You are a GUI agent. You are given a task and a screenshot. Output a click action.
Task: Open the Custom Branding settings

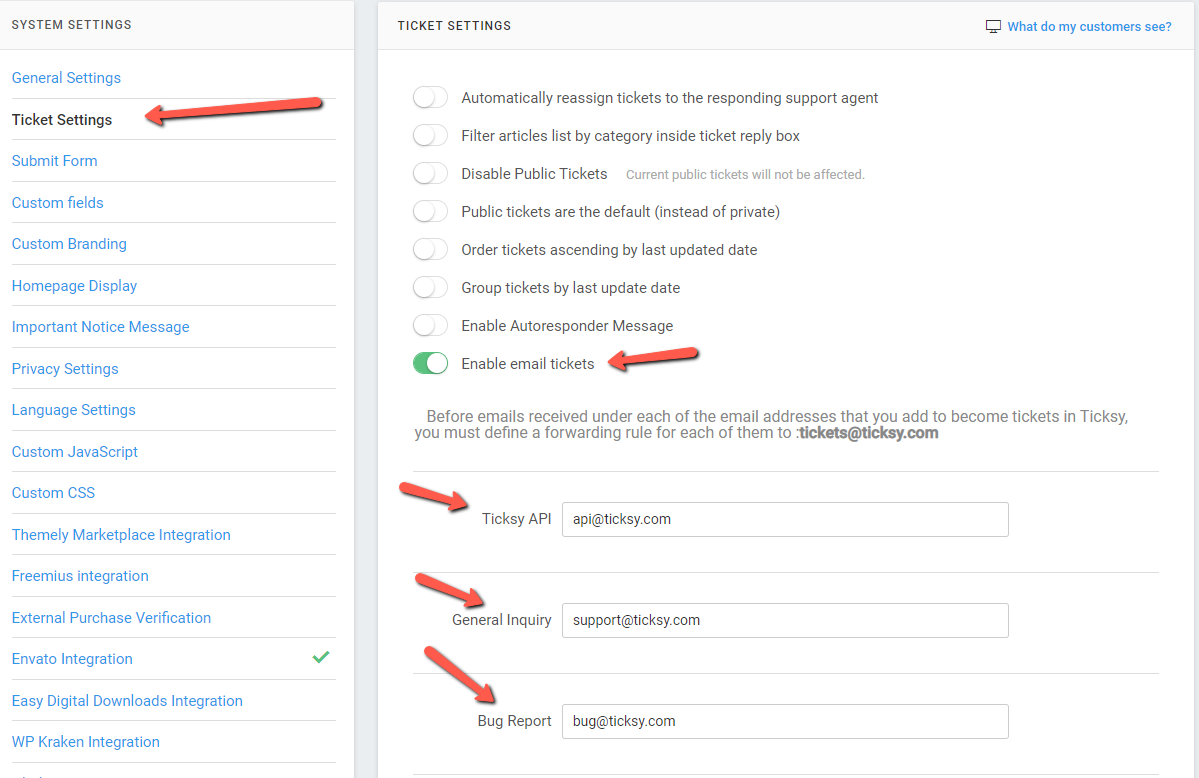pos(69,243)
